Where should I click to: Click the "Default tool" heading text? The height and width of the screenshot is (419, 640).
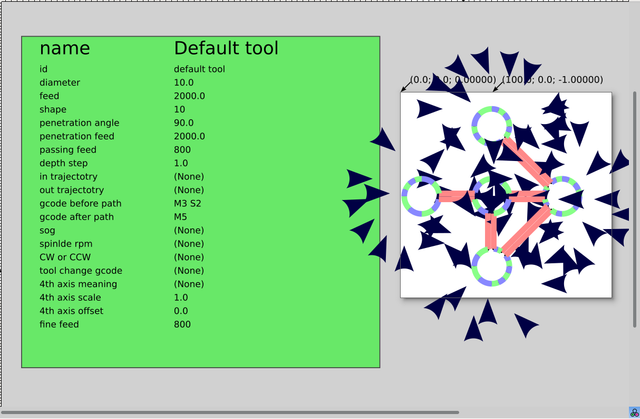pyautogui.click(x=226, y=48)
